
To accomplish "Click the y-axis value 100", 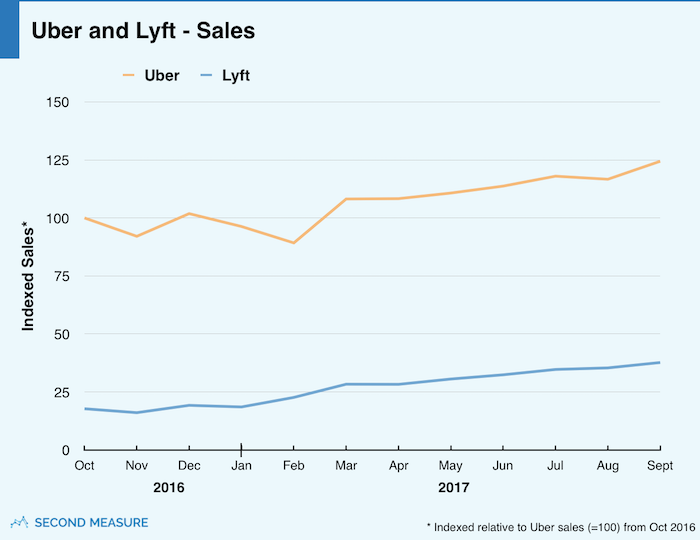I will click(58, 219).
